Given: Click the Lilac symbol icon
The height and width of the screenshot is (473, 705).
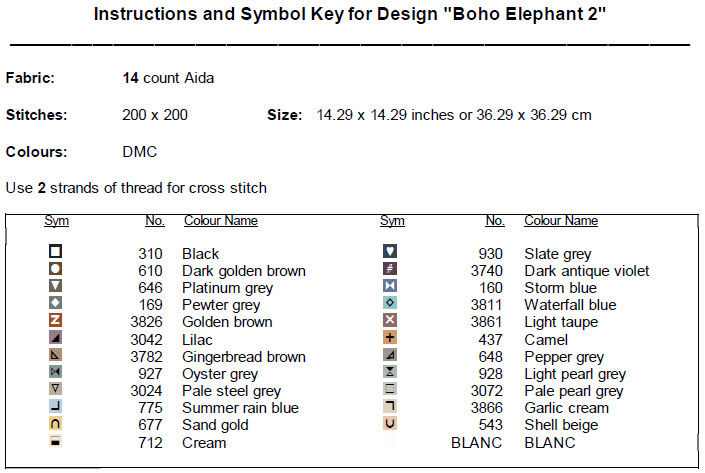Looking at the screenshot, I should (56, 338).
